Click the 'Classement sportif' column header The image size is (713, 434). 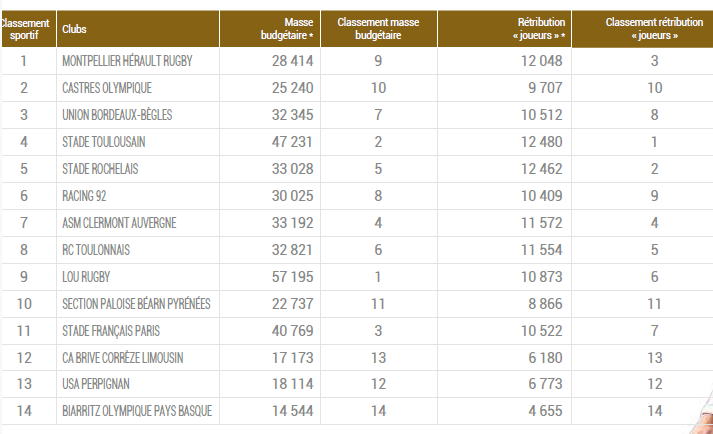[25, 29]
